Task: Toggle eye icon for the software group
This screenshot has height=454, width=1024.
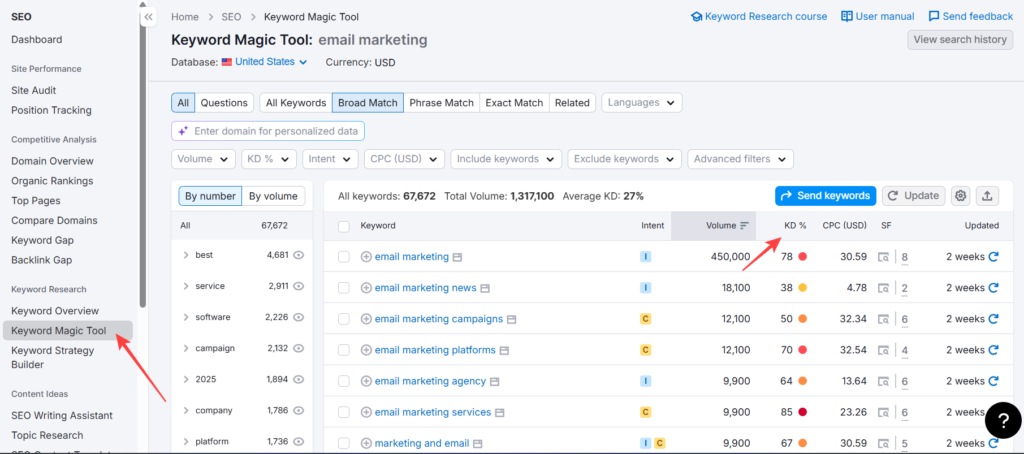Action: (x=299, y=317)
